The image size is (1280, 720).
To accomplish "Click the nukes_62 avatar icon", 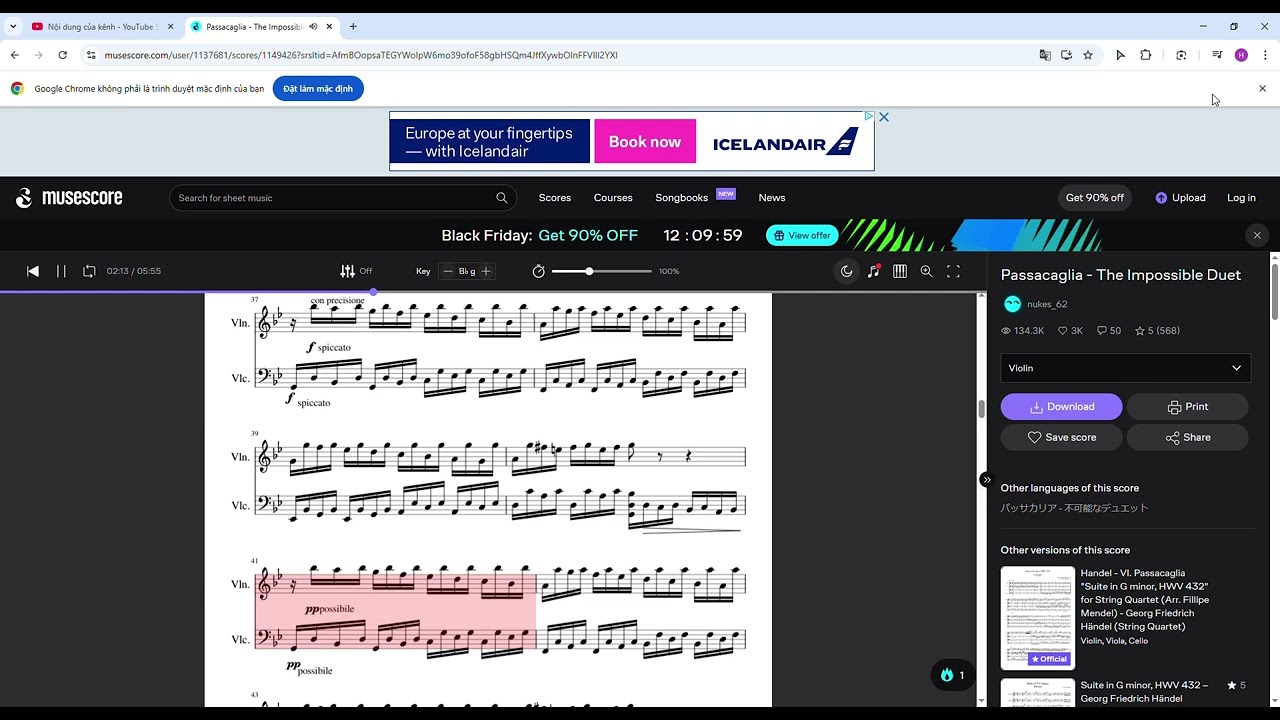I will tap(1012, 304).
